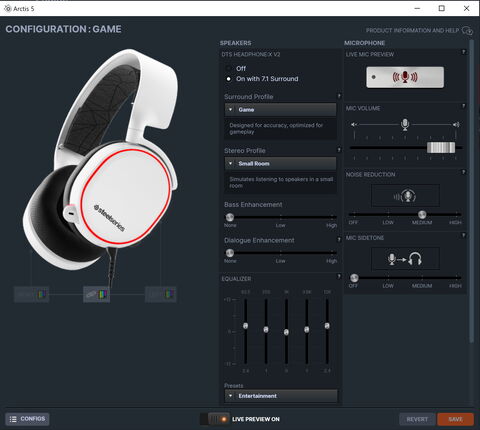Click help icon next to Surround Profile
480x430 pixels.
(x=339, y=96)
